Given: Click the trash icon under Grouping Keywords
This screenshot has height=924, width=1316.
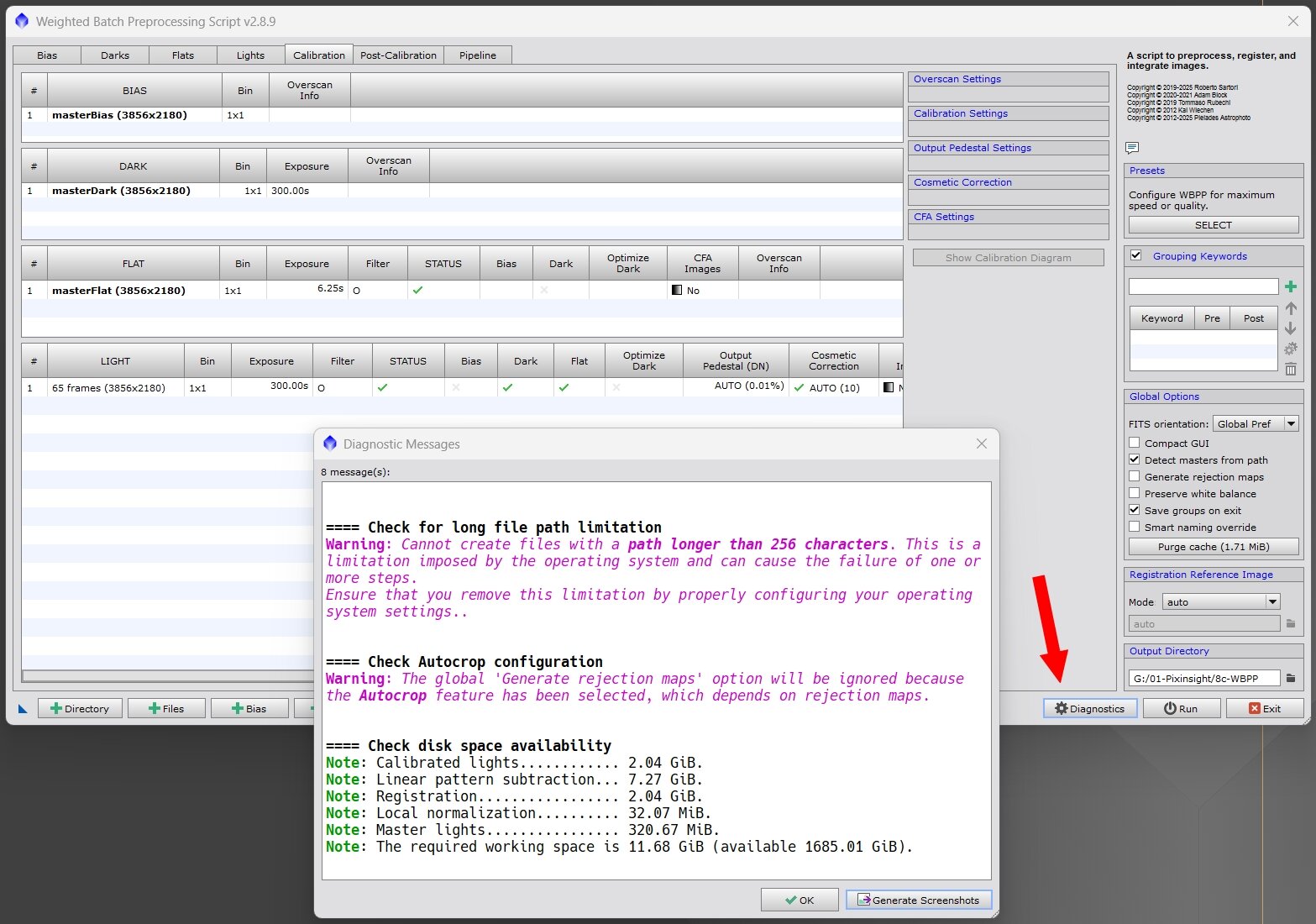Looking at the screenshot, I should [x=1291, y=369].
